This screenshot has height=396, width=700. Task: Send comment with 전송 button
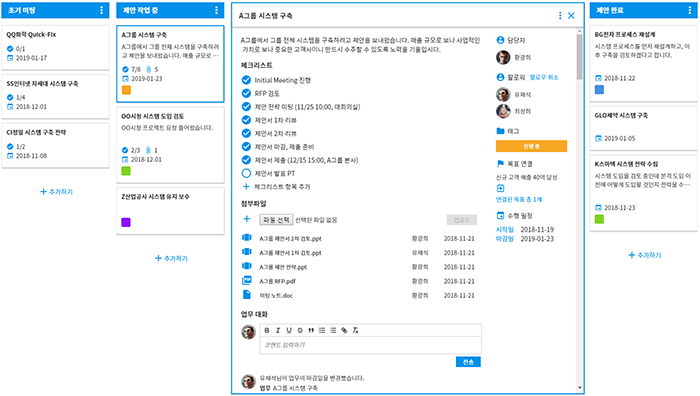468,362
